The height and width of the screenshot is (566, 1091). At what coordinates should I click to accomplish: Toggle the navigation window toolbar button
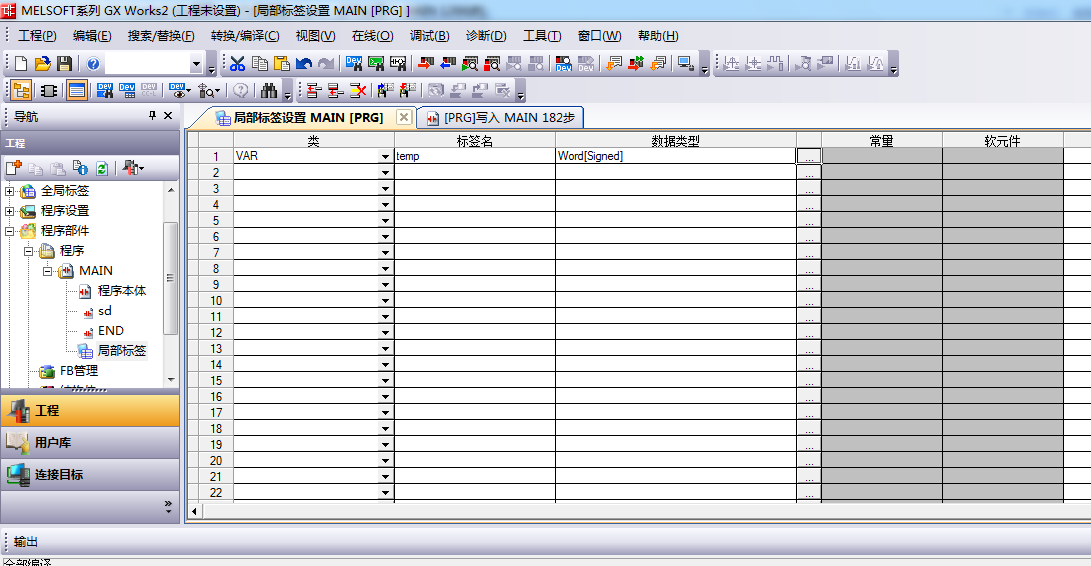coord(21,91)
